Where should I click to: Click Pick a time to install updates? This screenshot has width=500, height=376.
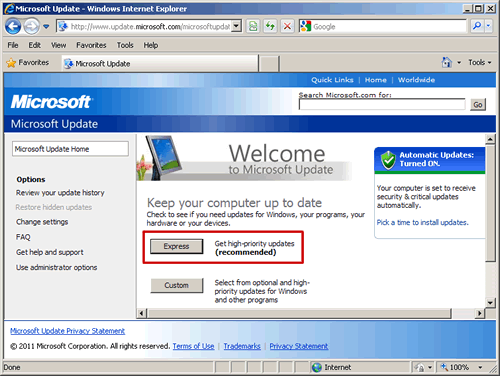click(x=422, y=223)
